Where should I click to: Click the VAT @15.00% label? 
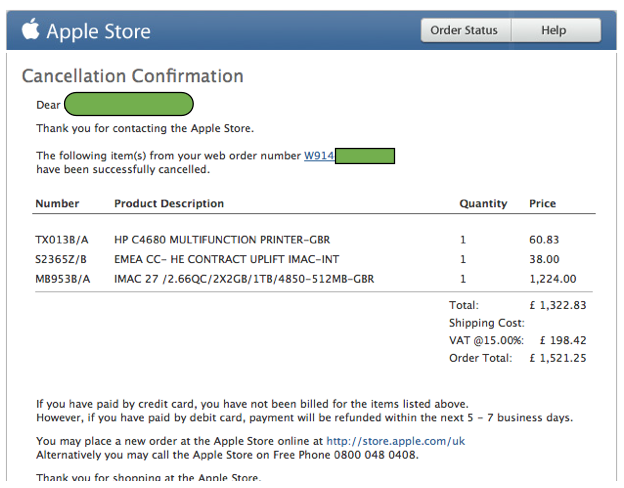point(486,340)
